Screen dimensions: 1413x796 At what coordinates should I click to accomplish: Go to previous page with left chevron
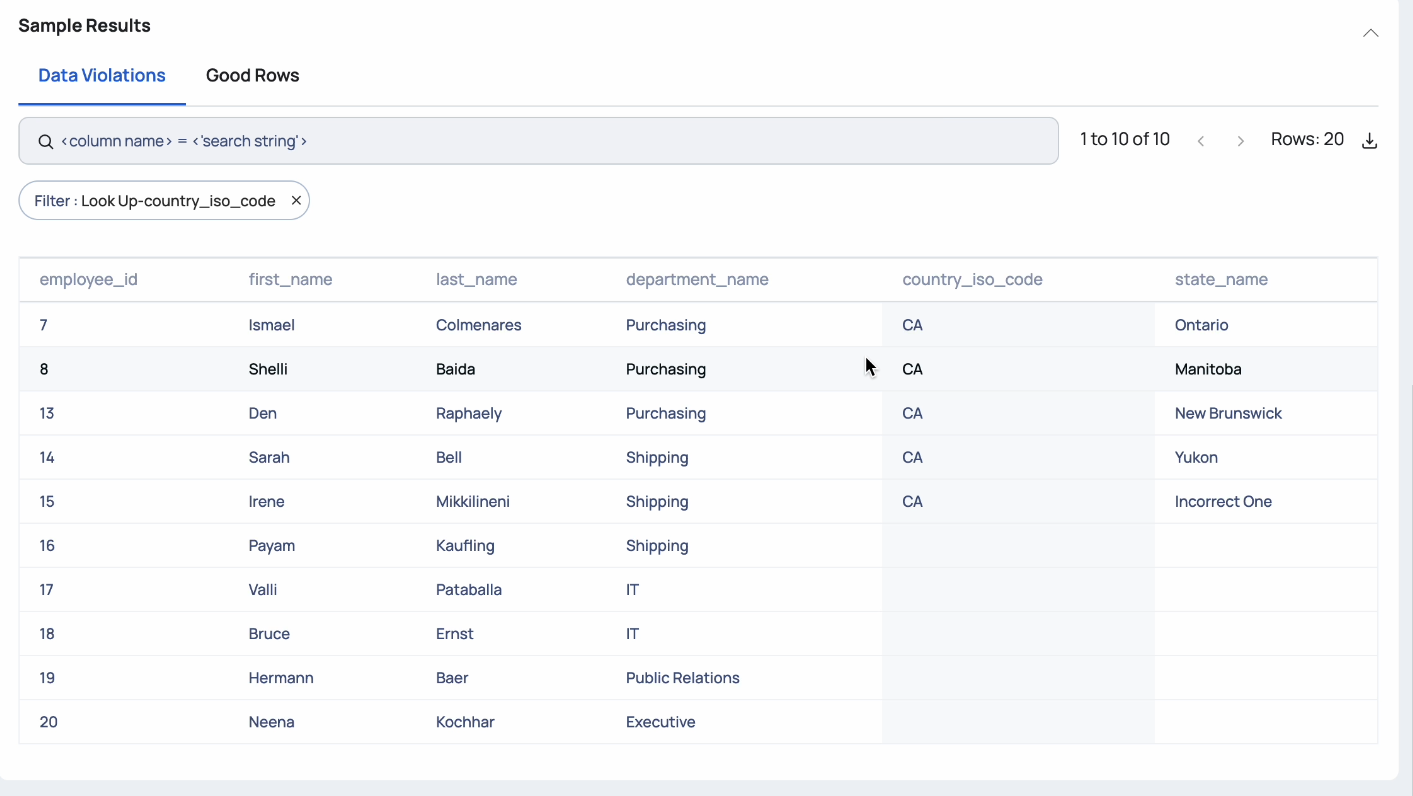(1201, 141)
